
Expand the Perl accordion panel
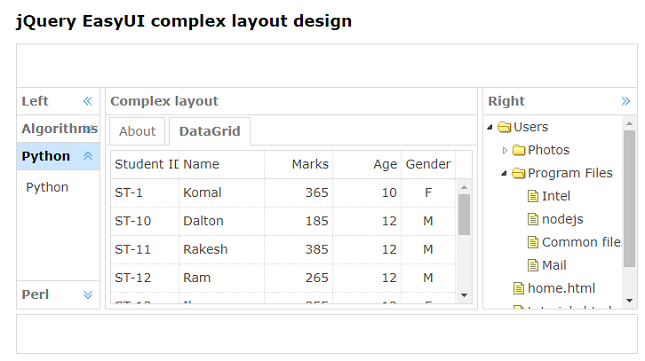coord(88,295)
